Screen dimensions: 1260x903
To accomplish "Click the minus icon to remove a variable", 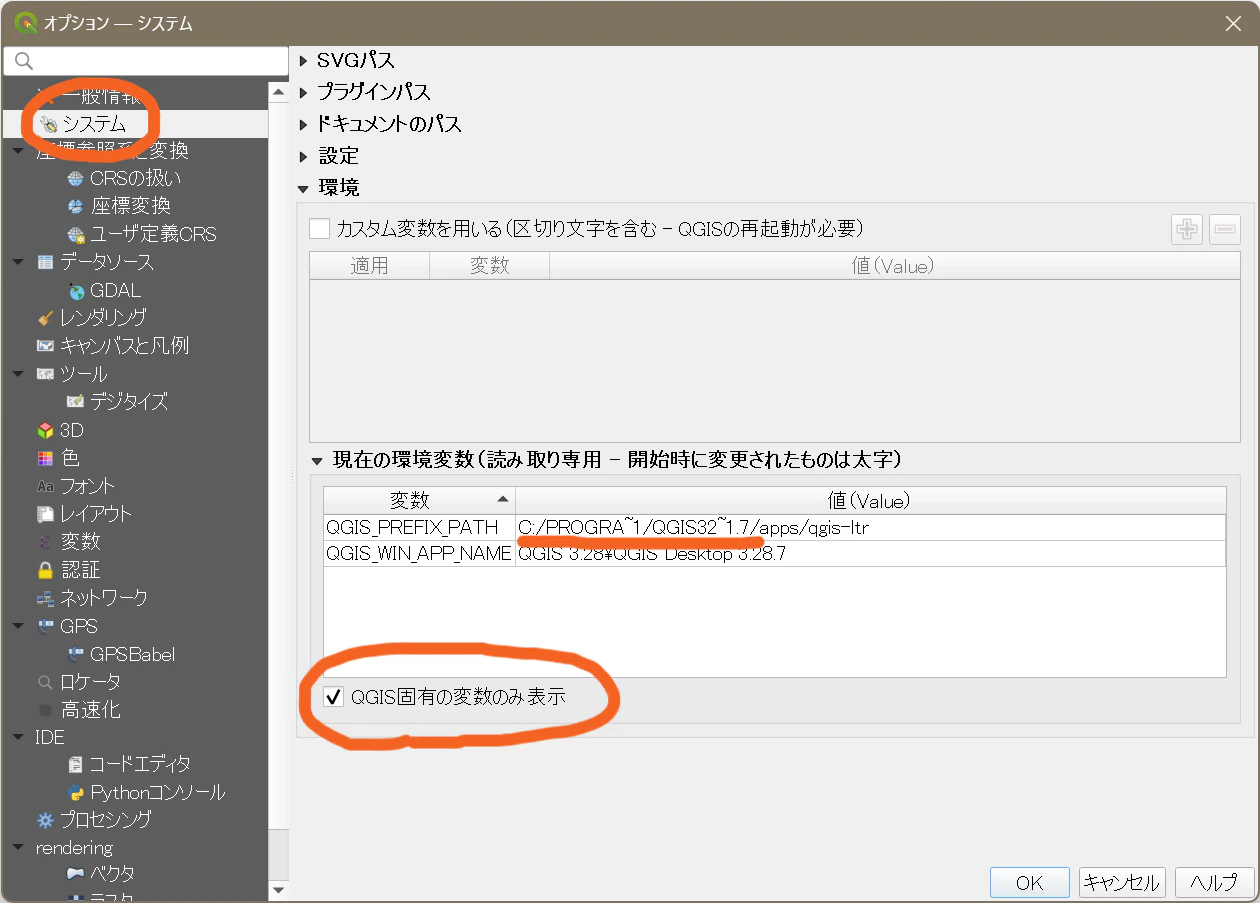I will point(1224,229).
